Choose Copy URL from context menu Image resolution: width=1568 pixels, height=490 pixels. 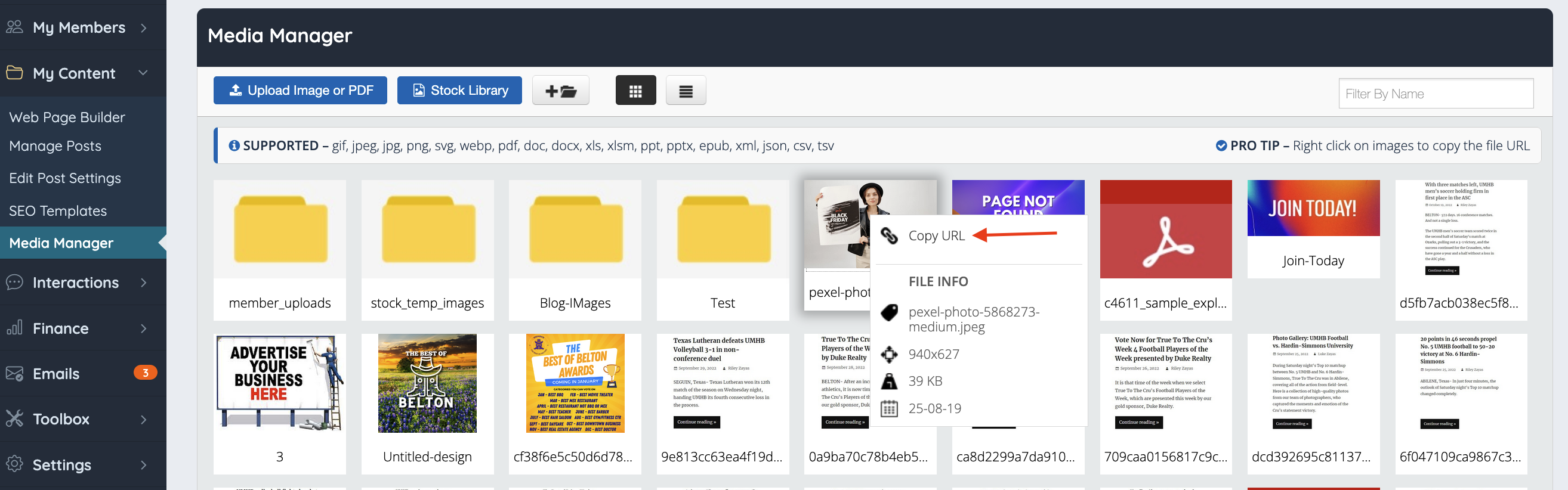[936, 235]
